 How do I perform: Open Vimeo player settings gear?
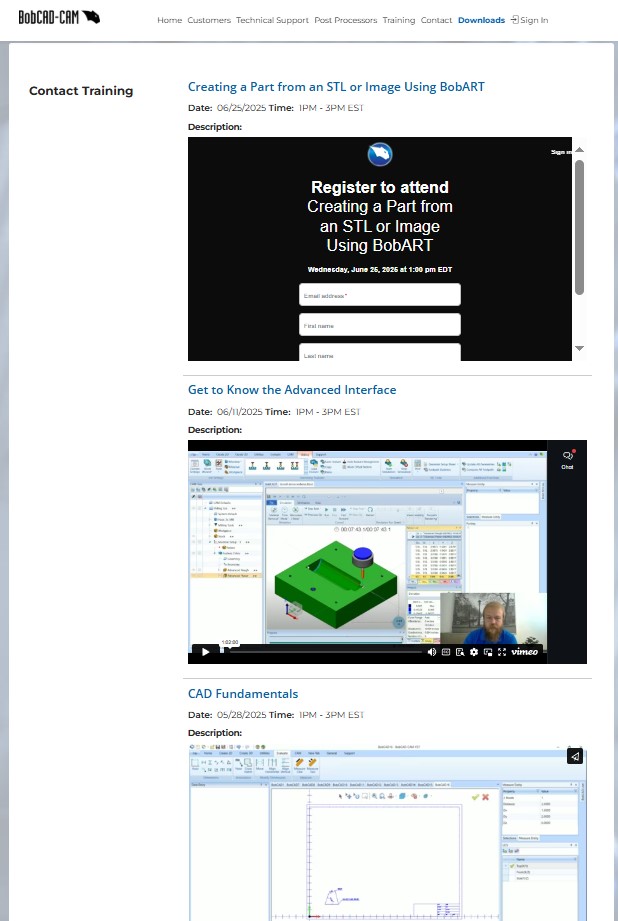pos(474,652)
